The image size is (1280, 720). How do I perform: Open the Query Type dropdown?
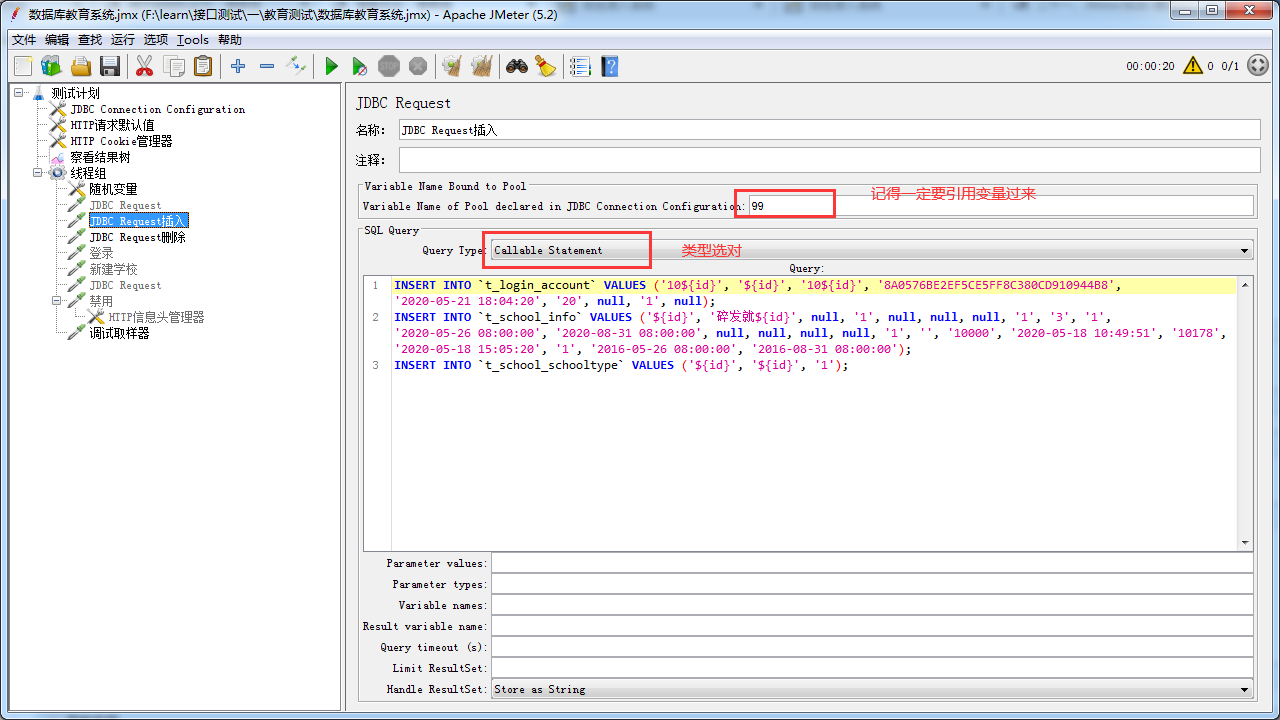click(x=871, y=250)
